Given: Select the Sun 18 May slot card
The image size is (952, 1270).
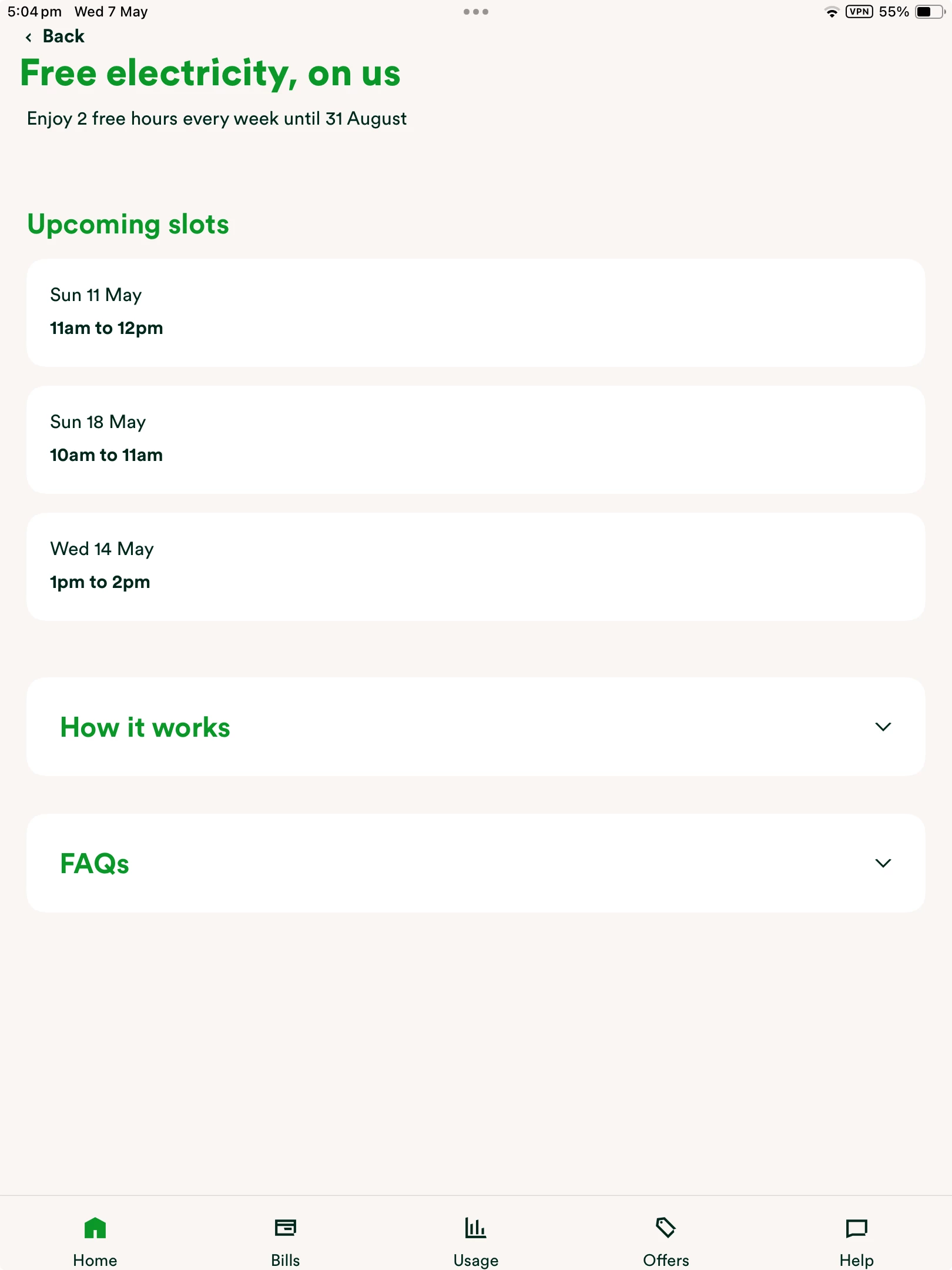Looking at the screenshot, I should point(476,440).
